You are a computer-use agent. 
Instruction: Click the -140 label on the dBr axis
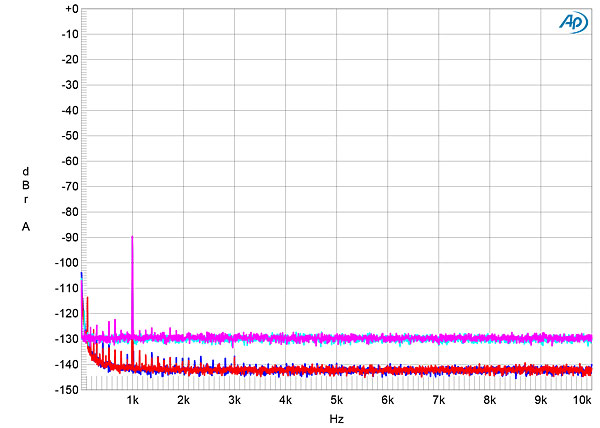click(67, 365)
